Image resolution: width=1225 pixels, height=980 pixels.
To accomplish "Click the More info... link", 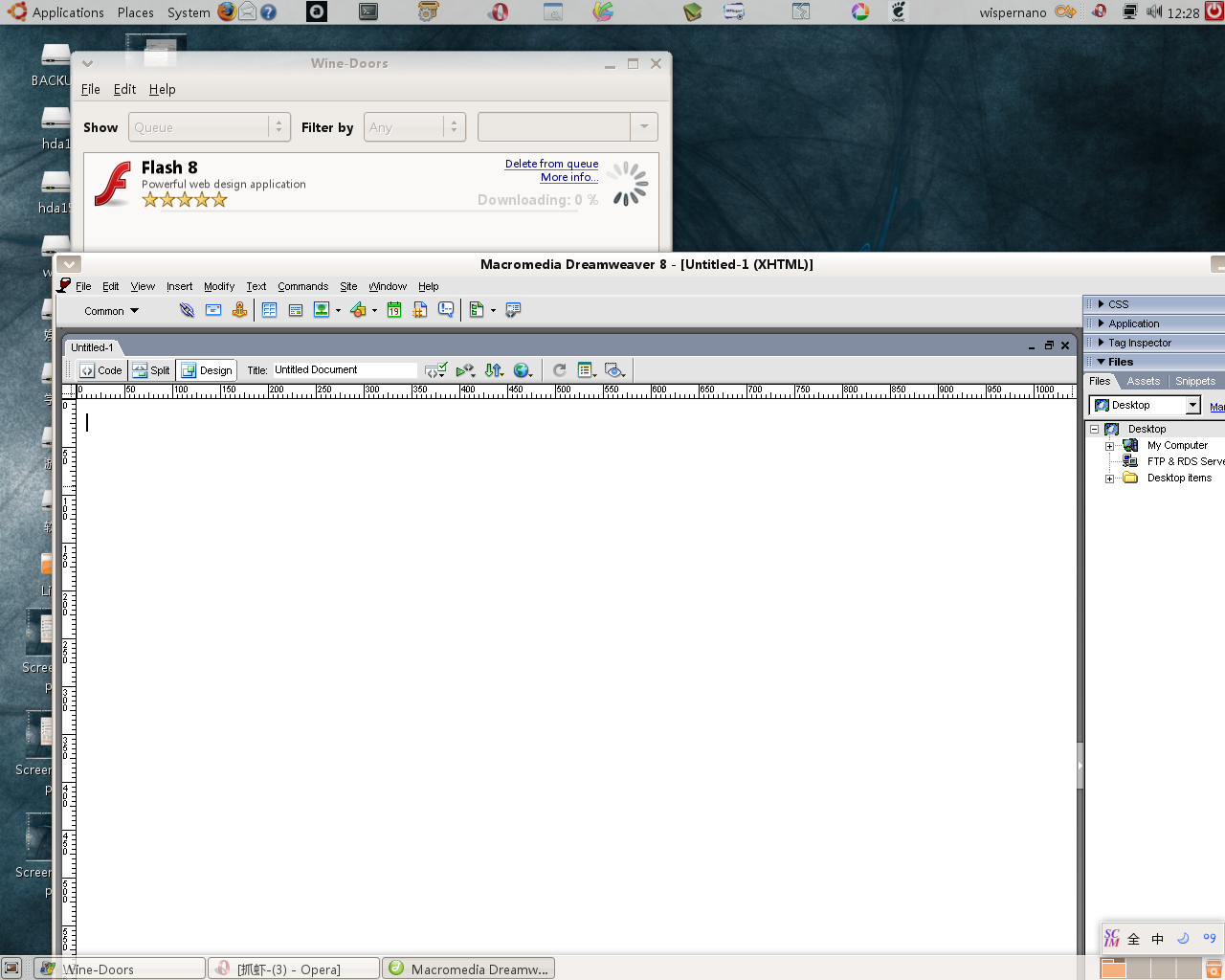I will pos(569,177).
